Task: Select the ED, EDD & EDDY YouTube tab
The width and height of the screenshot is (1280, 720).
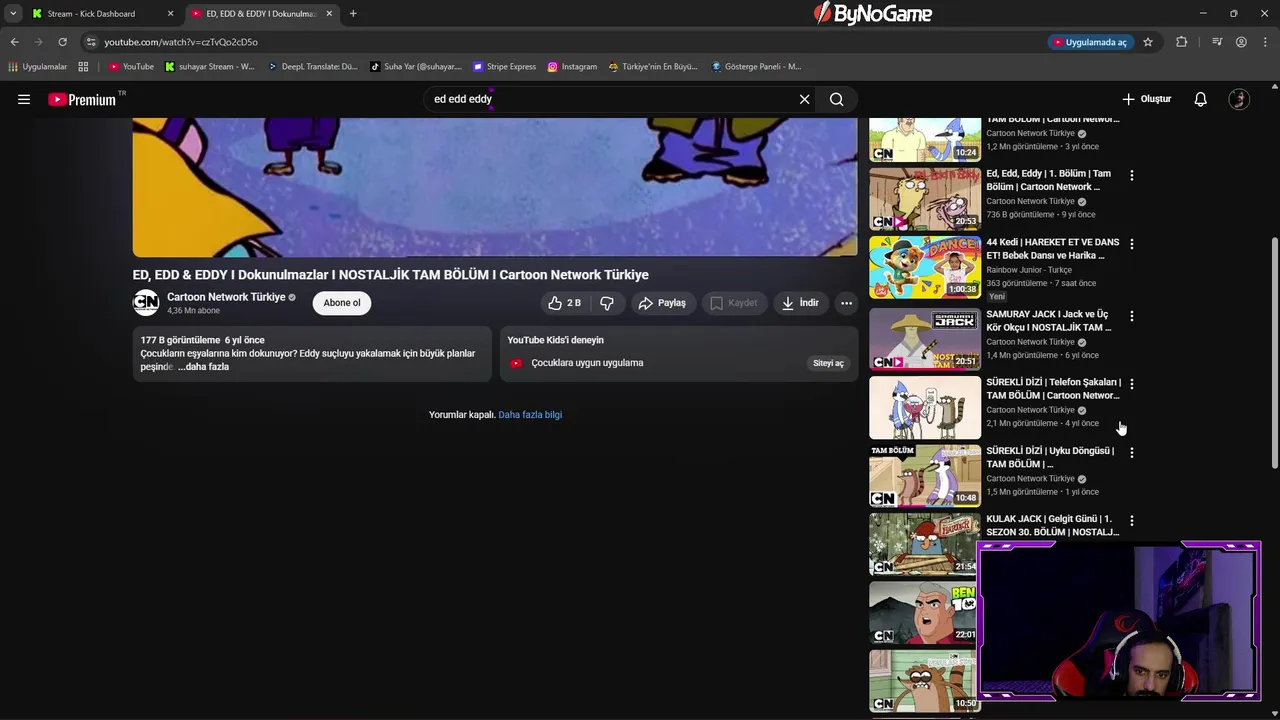Action: (262, 14)
